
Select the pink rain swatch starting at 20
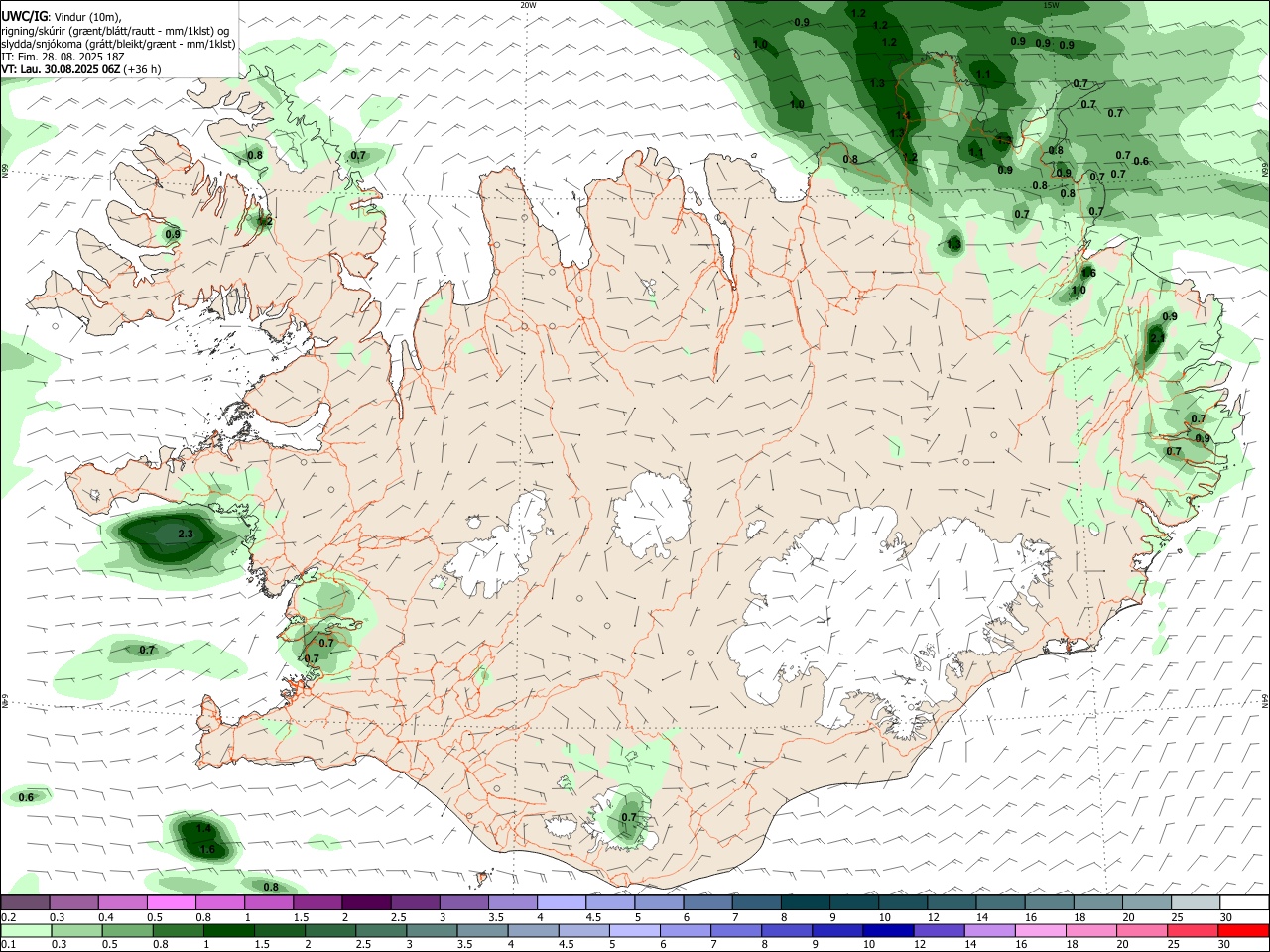point(1143,931)
